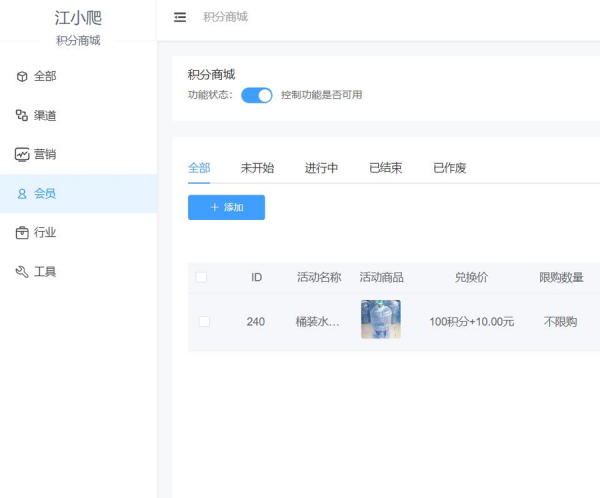
Task: Open the 会员 sidebar menu label
Action: (45, 194)
